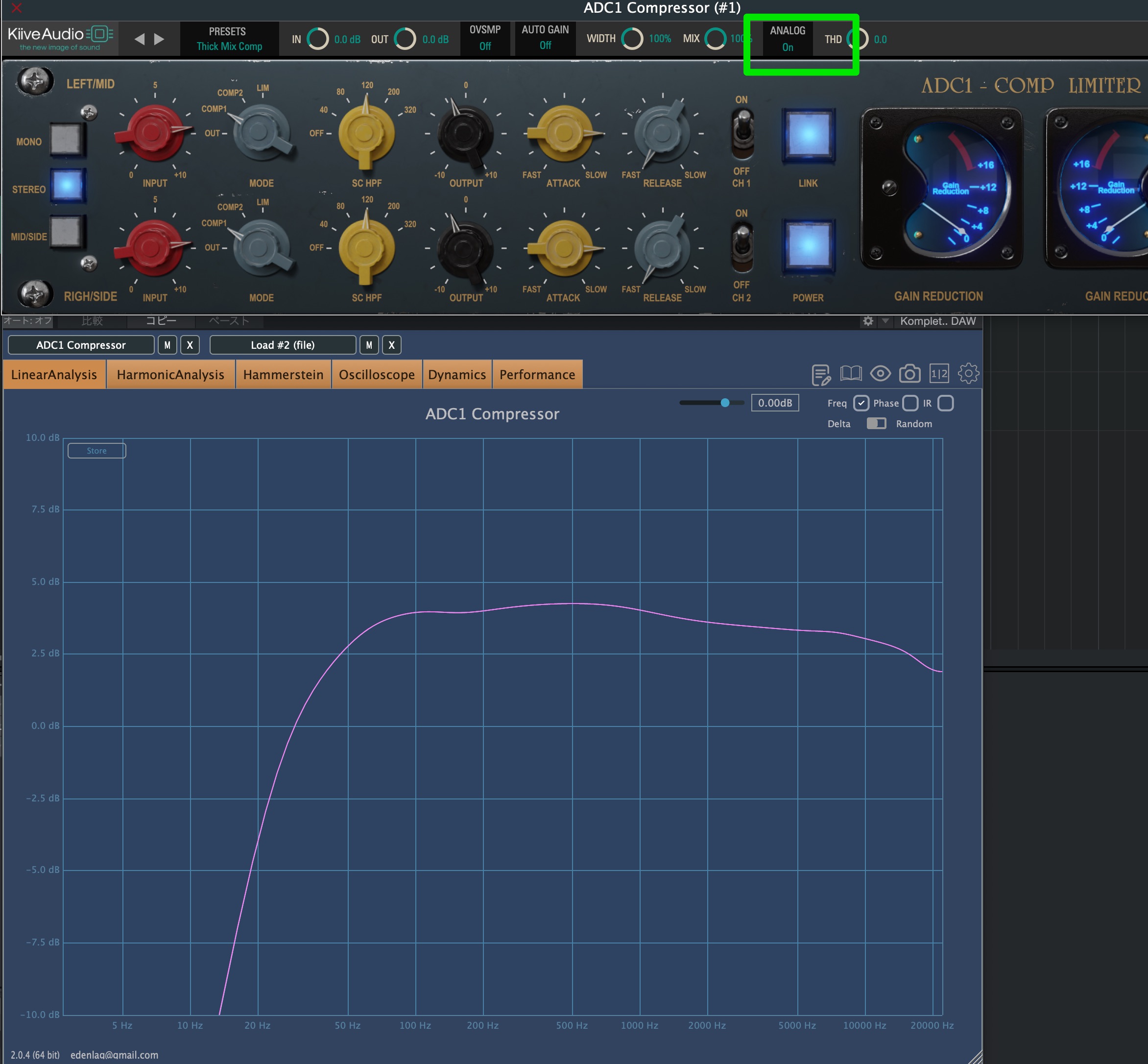
Task: Click next preset right arrow
Action: 159,39
